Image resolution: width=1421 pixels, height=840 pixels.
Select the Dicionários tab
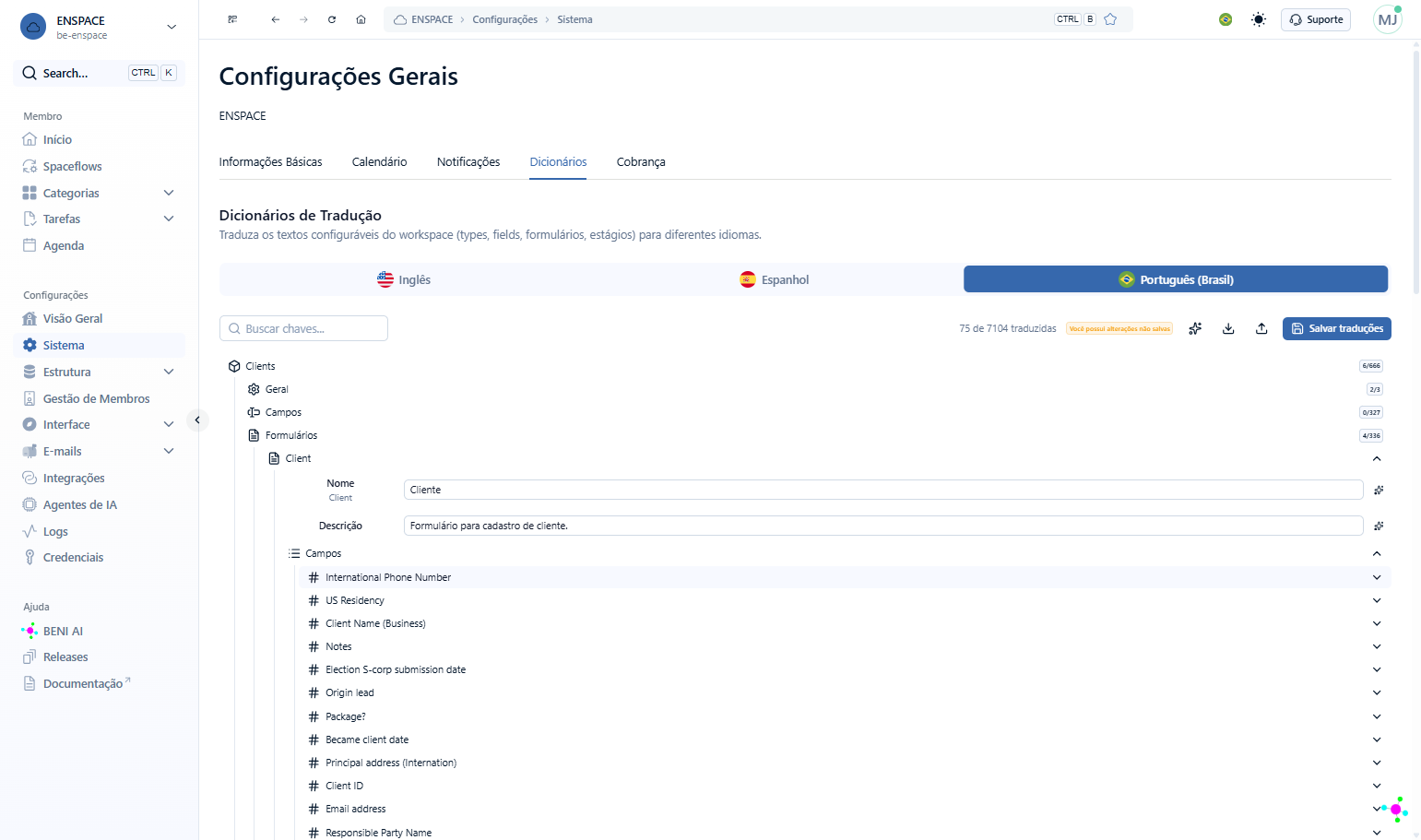pyautogui.click(x=558, y=161)
